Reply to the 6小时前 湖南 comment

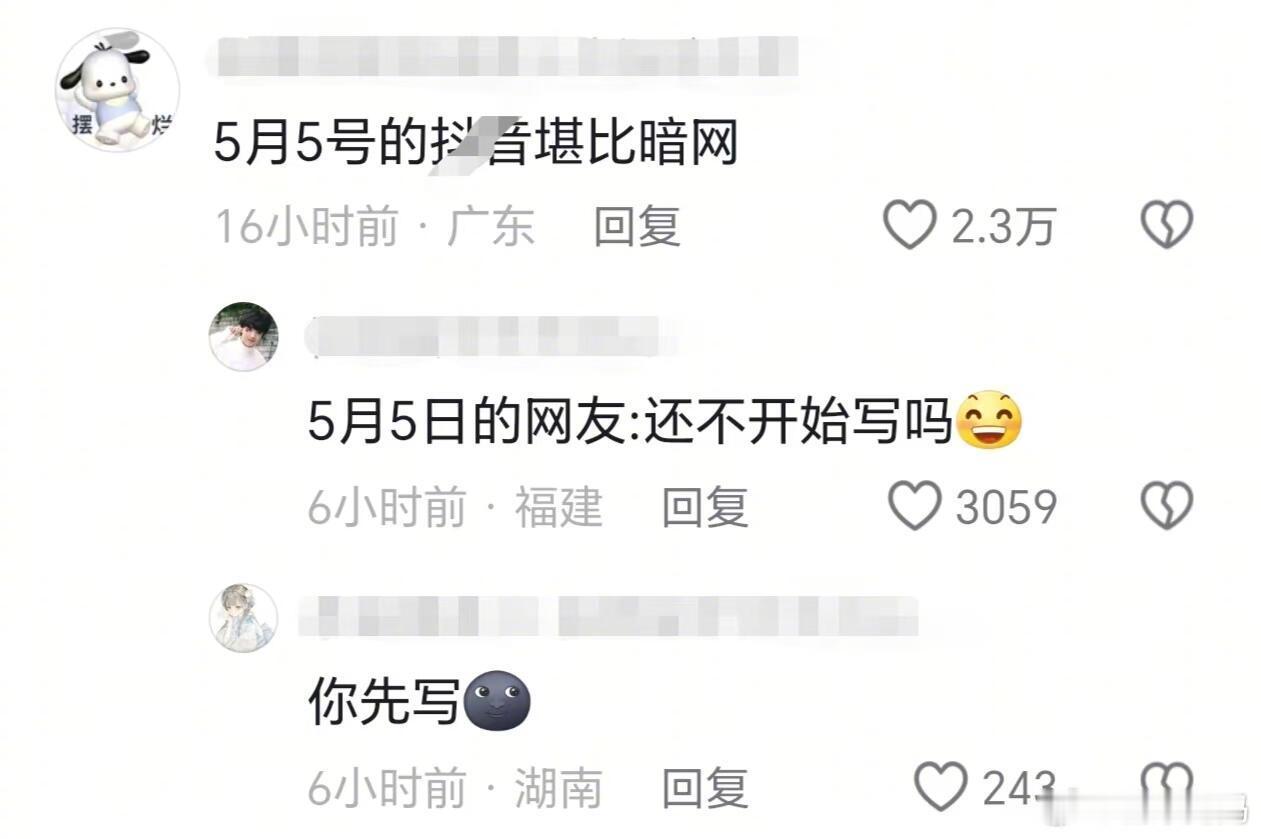point(705,789)
